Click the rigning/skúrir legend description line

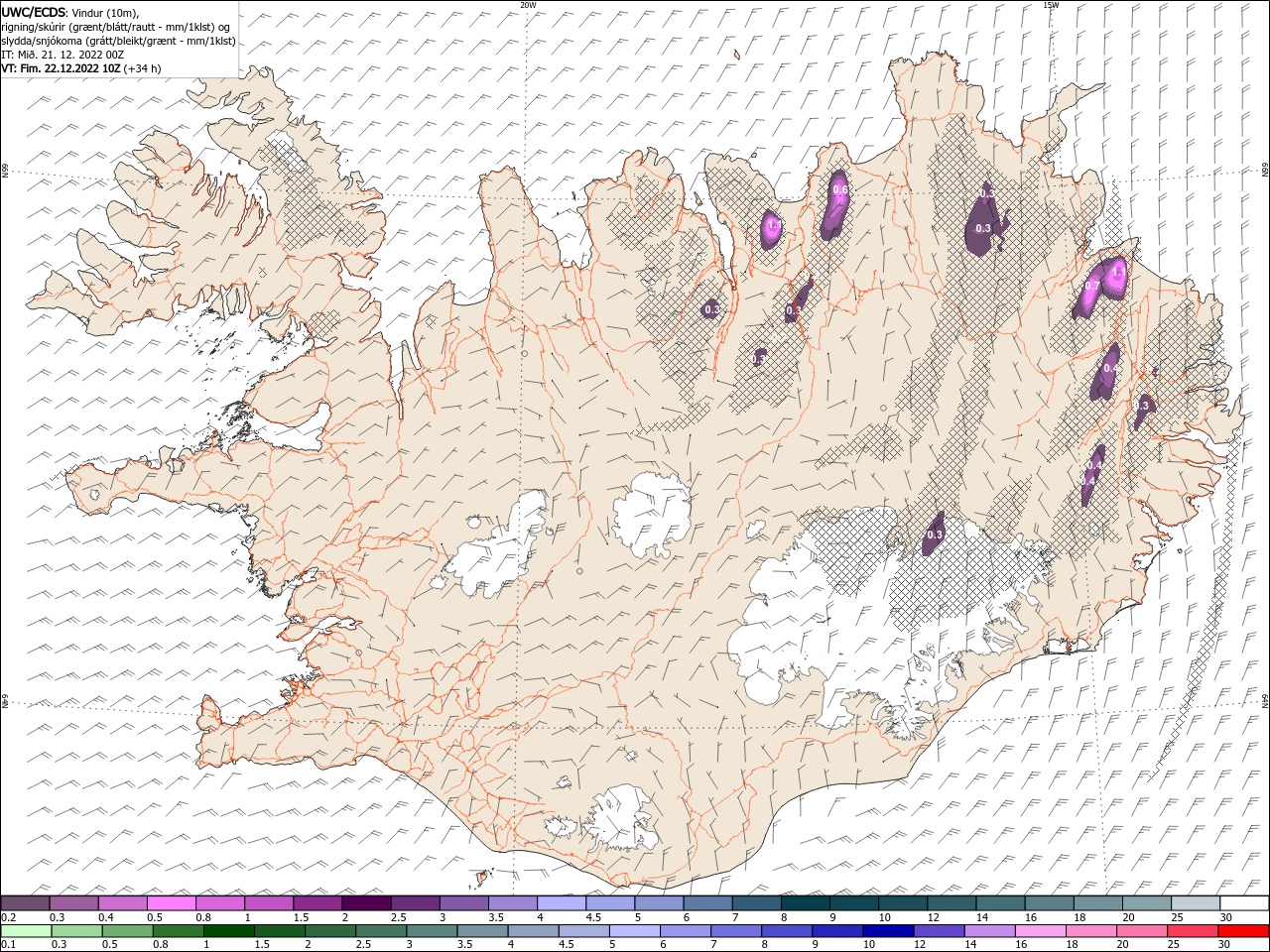point(115,27)
